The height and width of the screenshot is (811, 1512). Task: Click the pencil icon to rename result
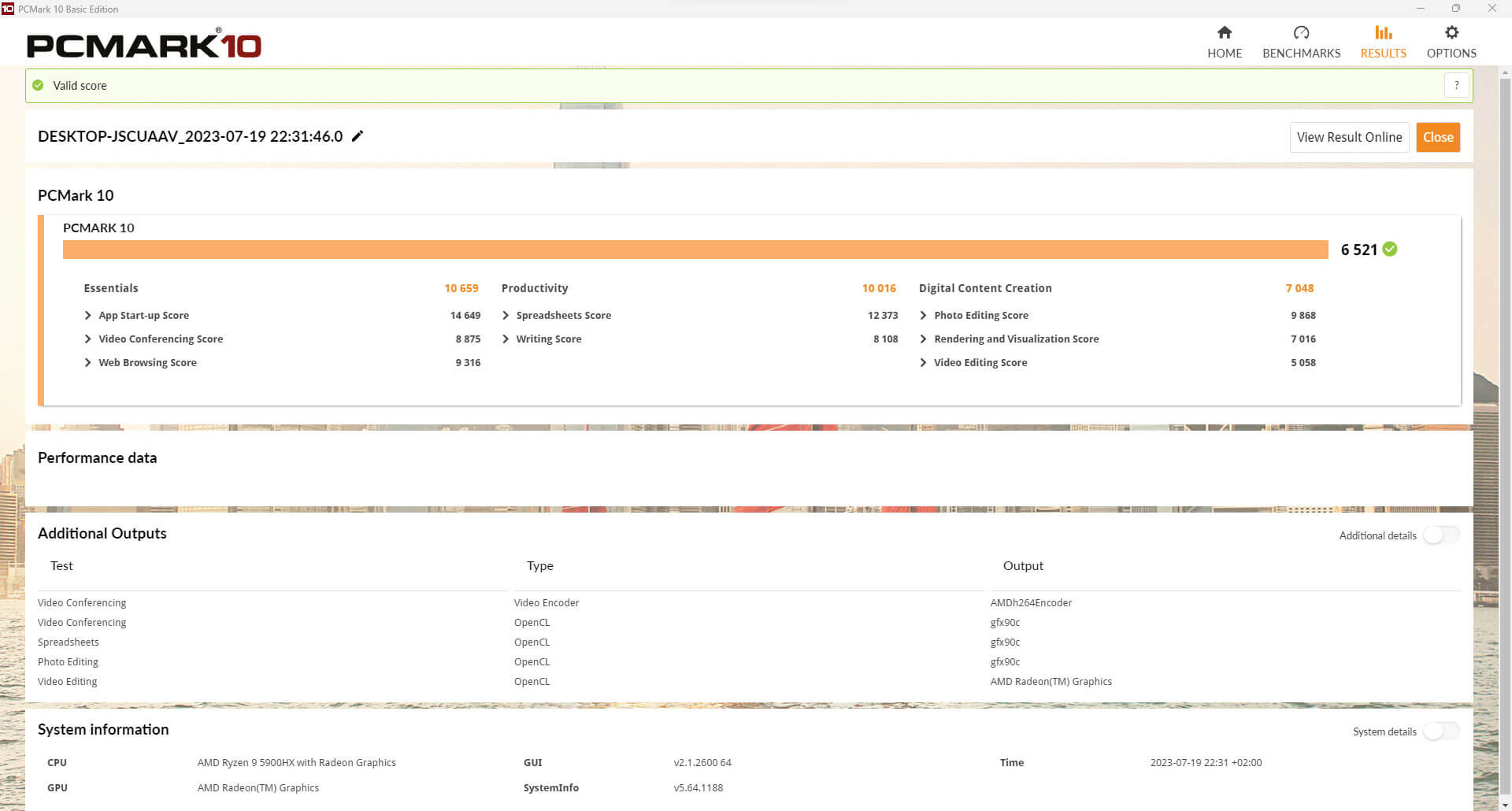358,136
